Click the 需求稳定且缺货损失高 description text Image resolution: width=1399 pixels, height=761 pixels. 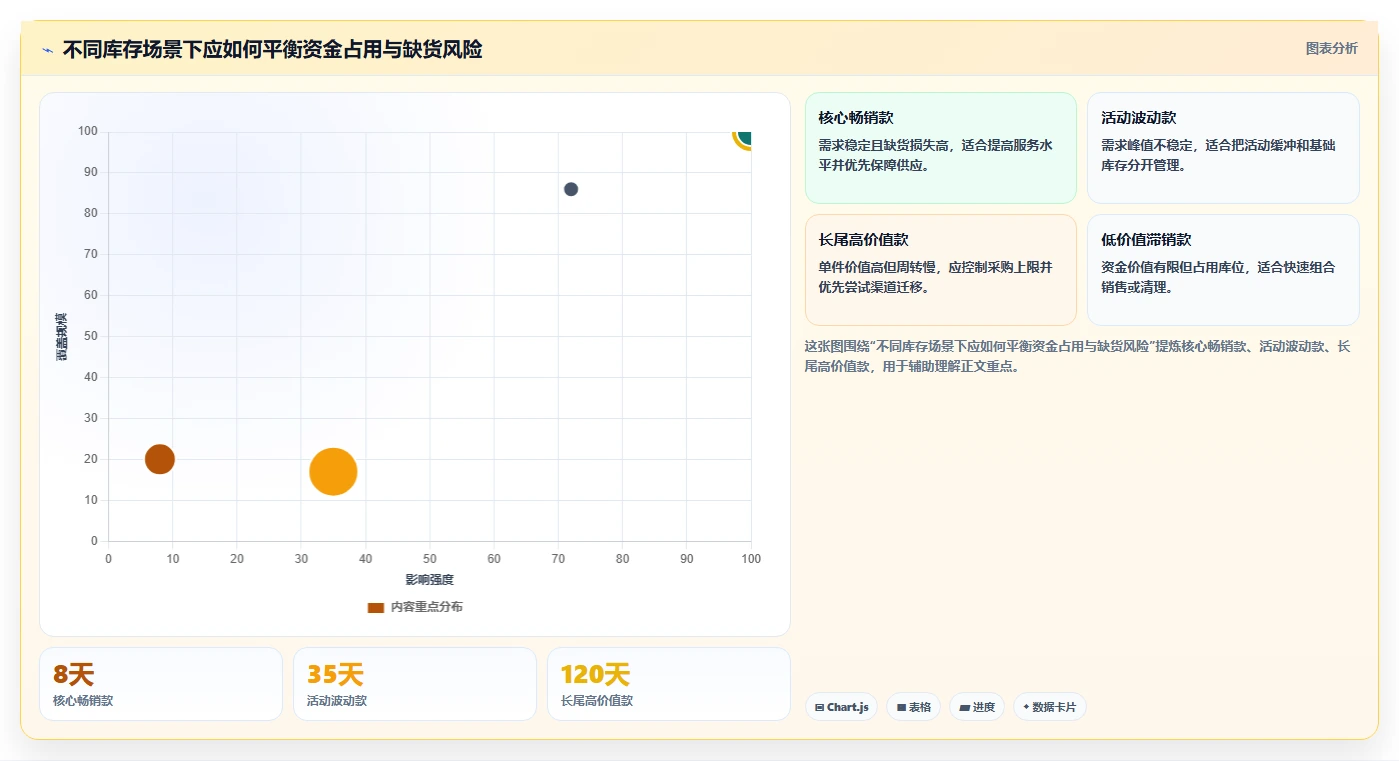click(x=935, y=155)
